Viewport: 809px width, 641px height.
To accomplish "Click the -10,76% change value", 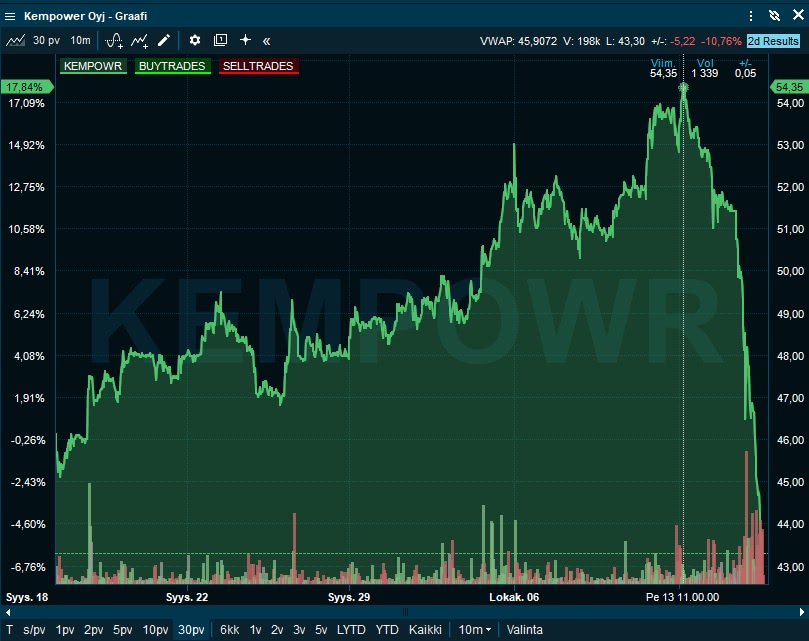I will [721, 41].
